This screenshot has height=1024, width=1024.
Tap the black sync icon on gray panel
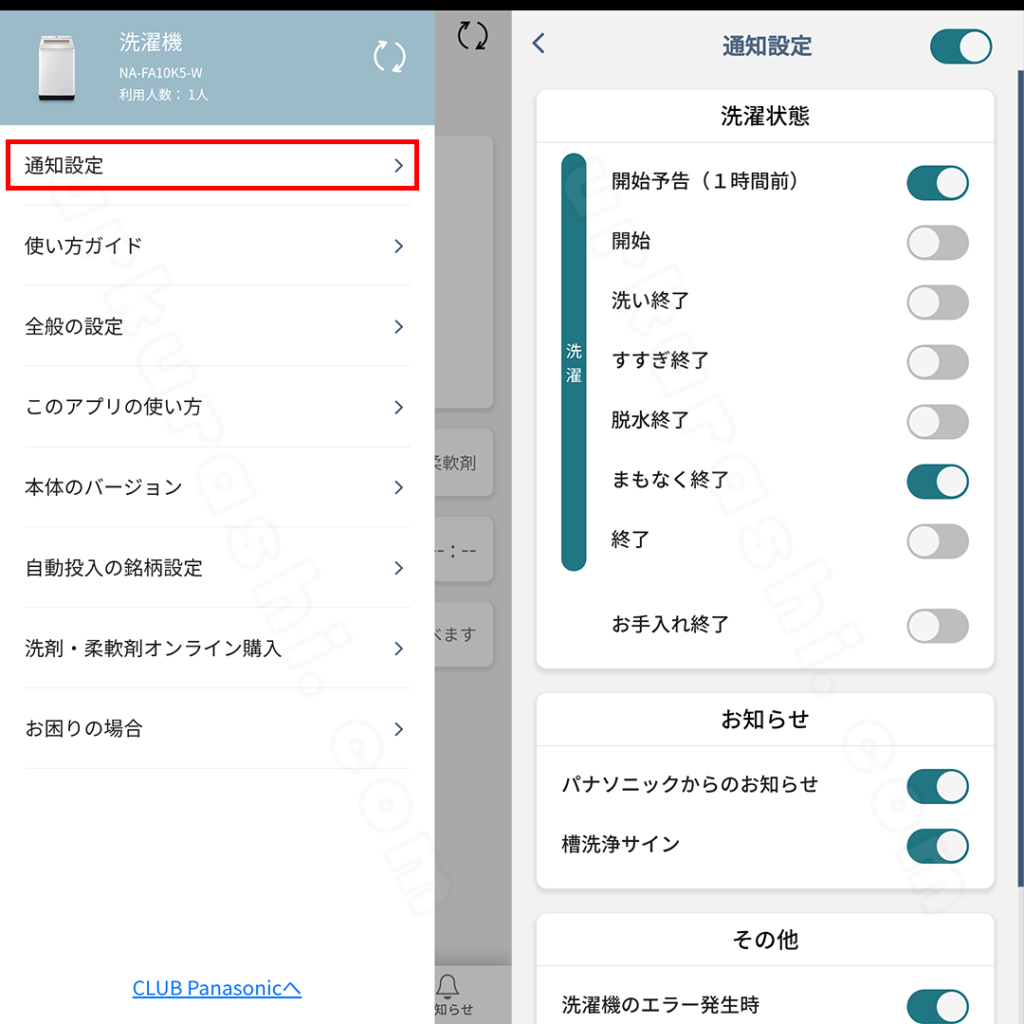coord(472,35)
